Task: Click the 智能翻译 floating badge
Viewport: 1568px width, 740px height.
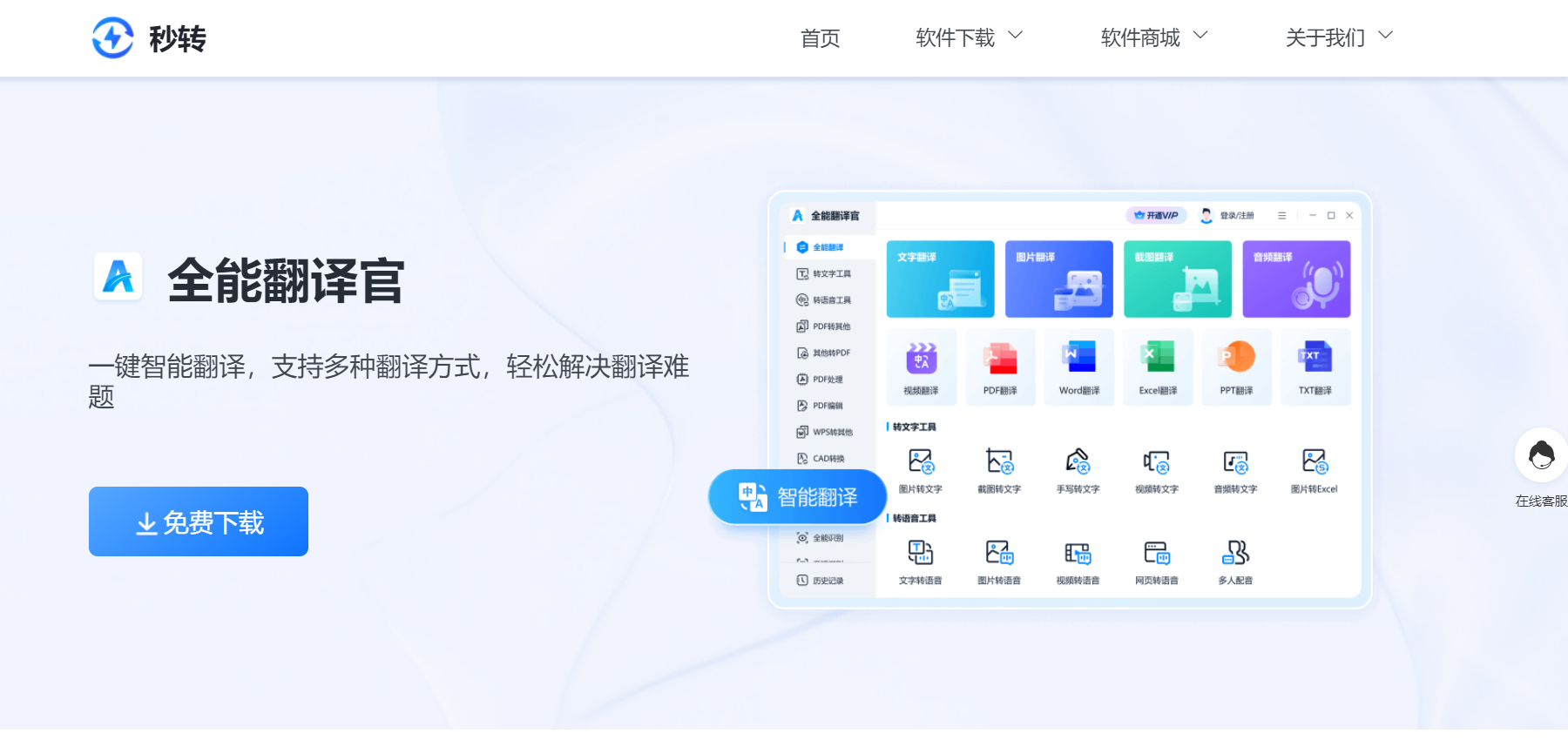Action: click(797, 497)
